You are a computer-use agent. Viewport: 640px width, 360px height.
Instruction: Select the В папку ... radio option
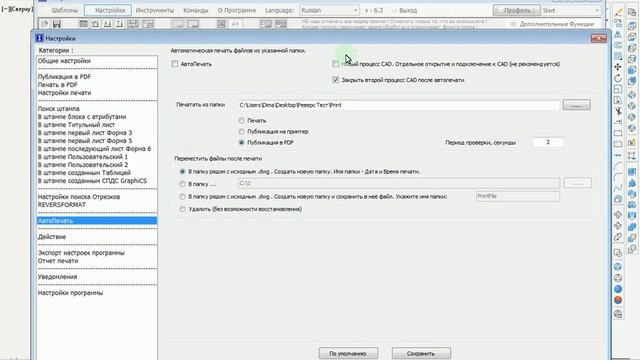(x=182, y=184)
